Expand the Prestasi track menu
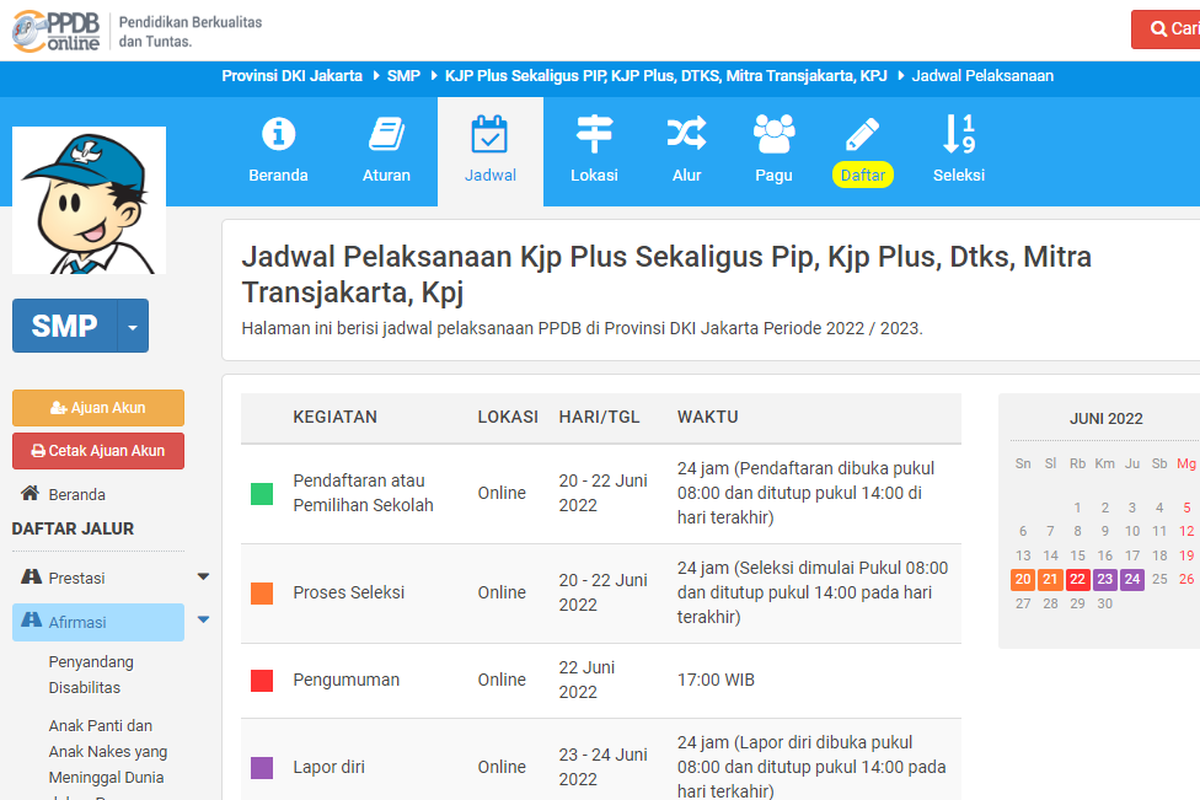Image resolution: width=1200 pixels, height=800 pixels. [x=203, y=578]
